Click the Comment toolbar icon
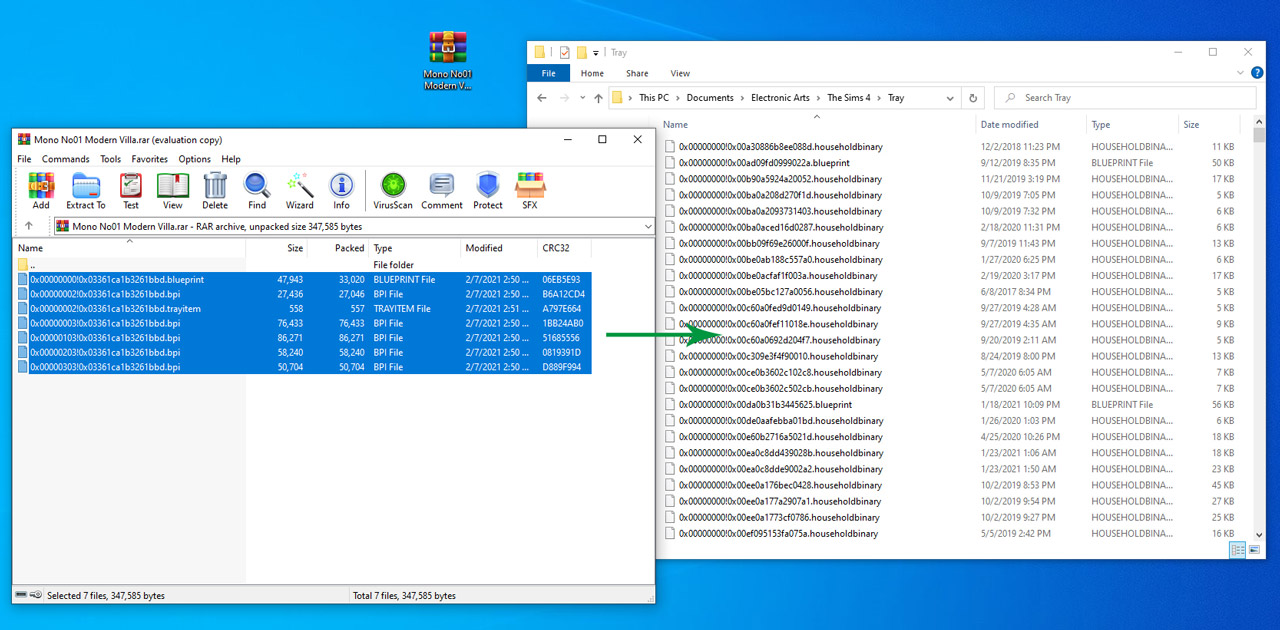 442,190
